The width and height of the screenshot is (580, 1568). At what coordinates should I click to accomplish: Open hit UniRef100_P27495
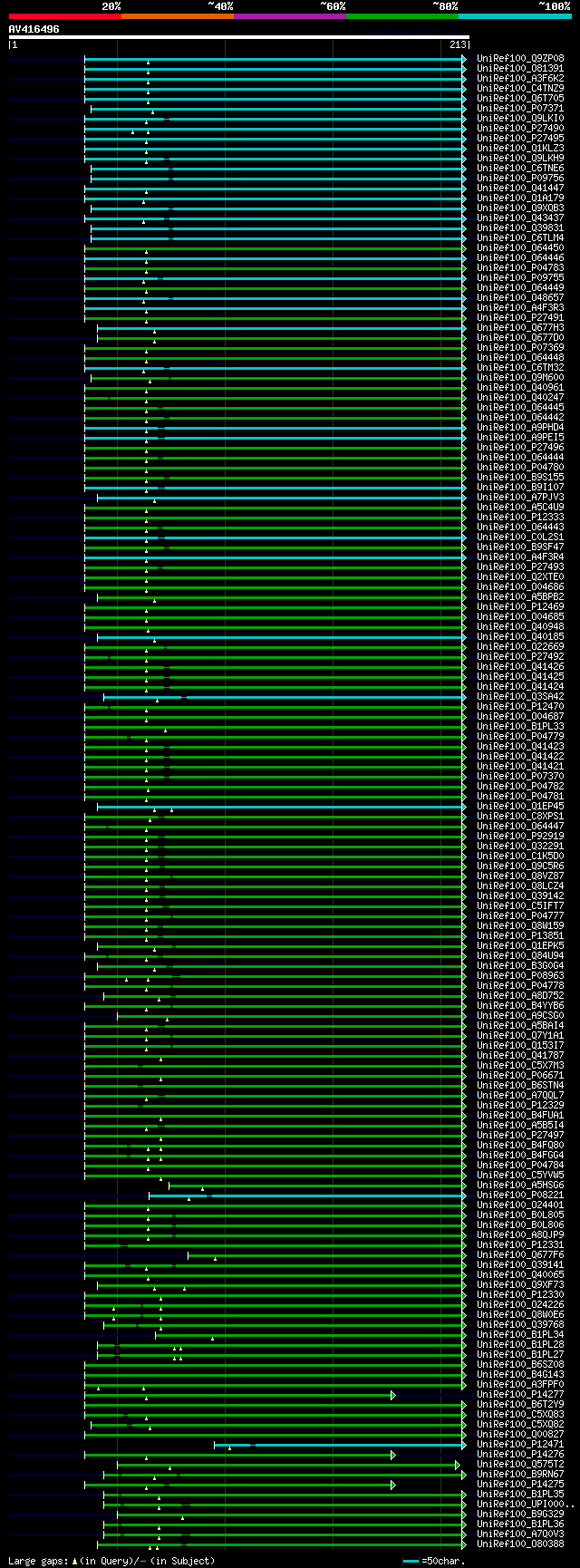pos(520,139)
